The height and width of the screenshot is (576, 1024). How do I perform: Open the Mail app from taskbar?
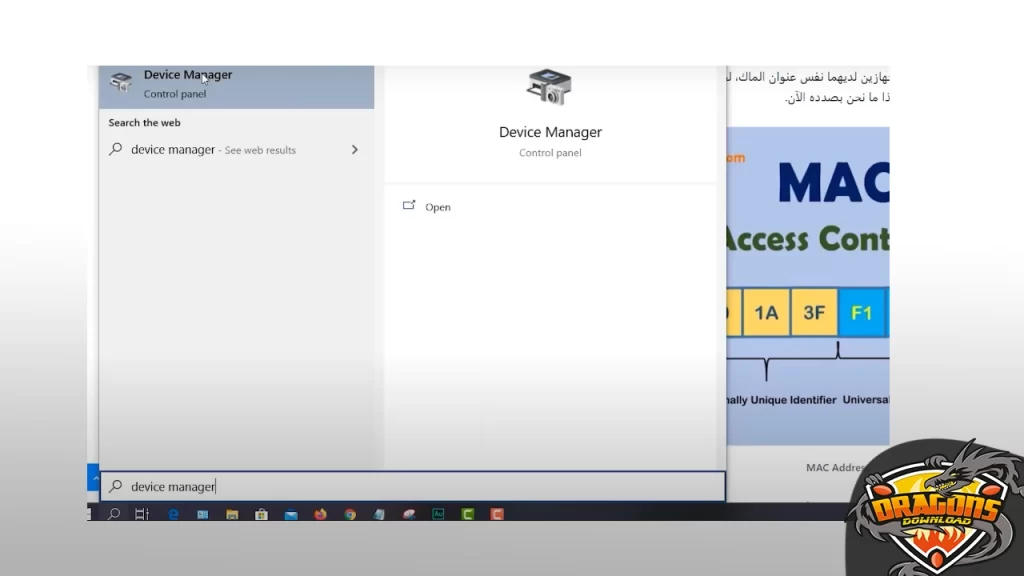tap(291, 514)
